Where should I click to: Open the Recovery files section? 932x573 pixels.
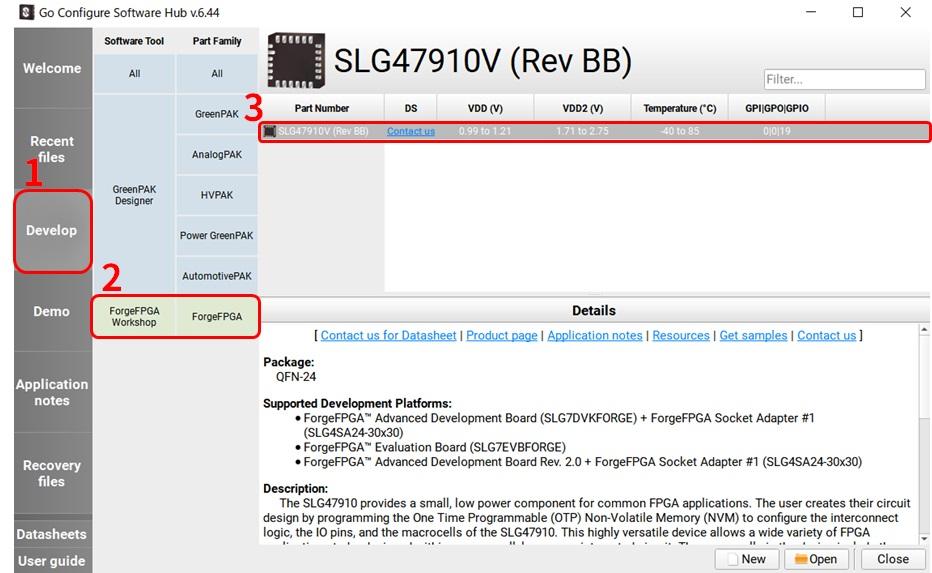(52, 473)
